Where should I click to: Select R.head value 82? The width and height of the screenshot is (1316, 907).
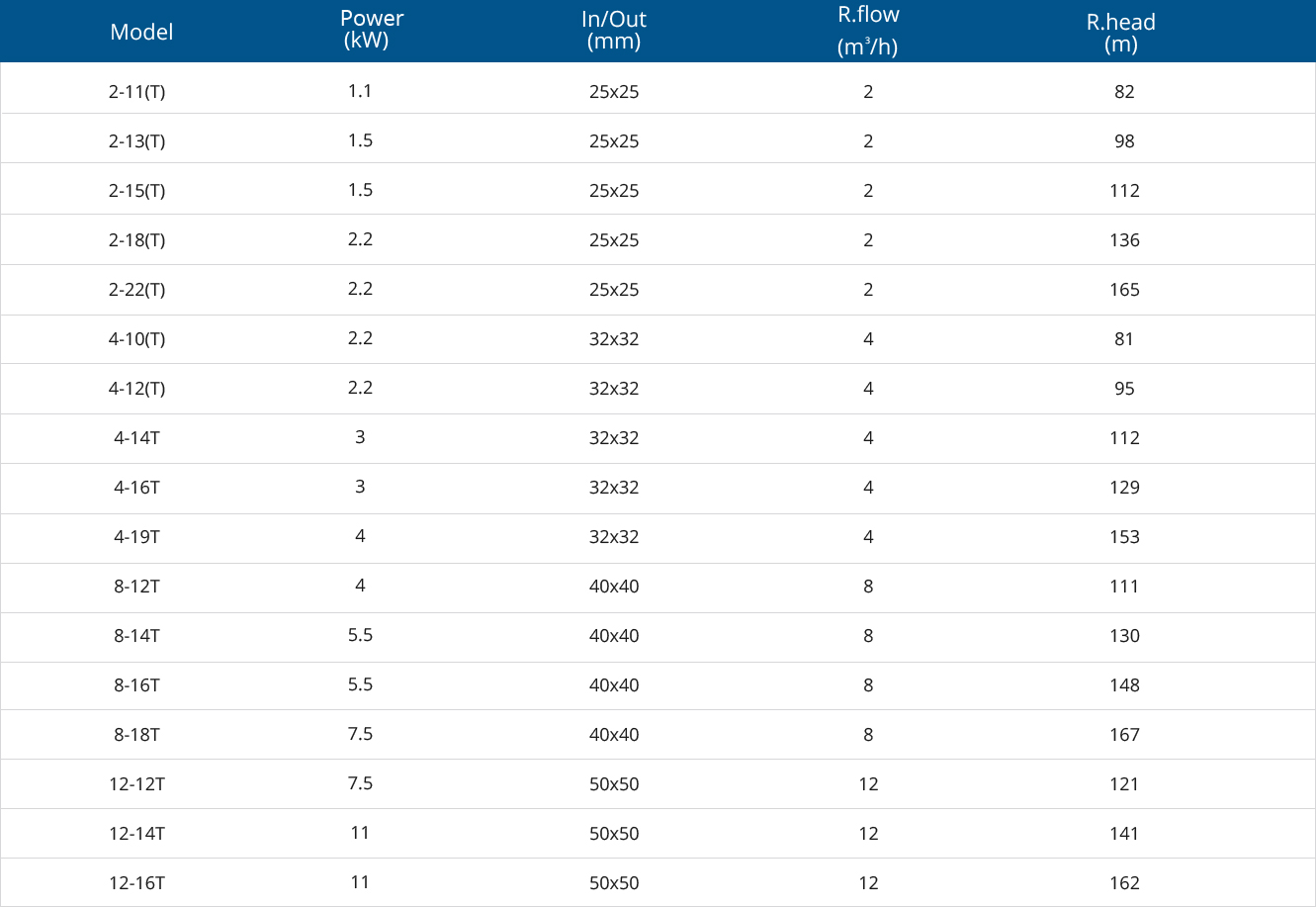[x=1124, y=92]
